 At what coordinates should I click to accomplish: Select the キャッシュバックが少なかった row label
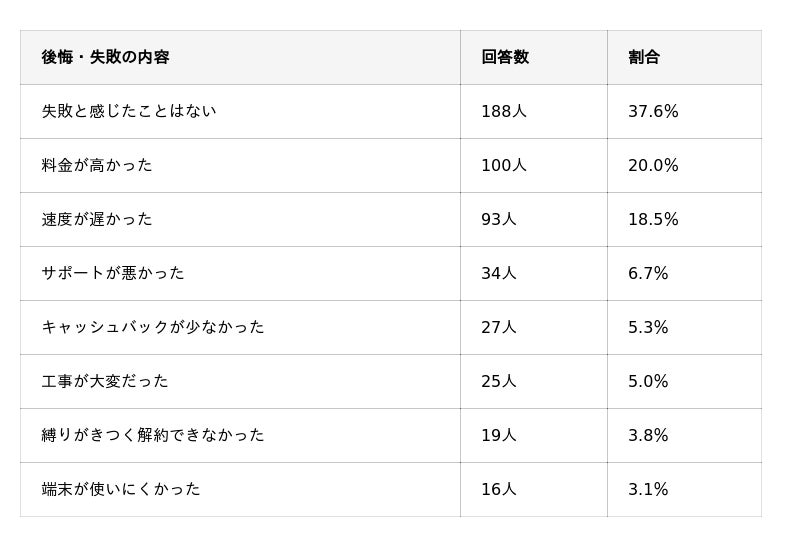click(152, 328)
